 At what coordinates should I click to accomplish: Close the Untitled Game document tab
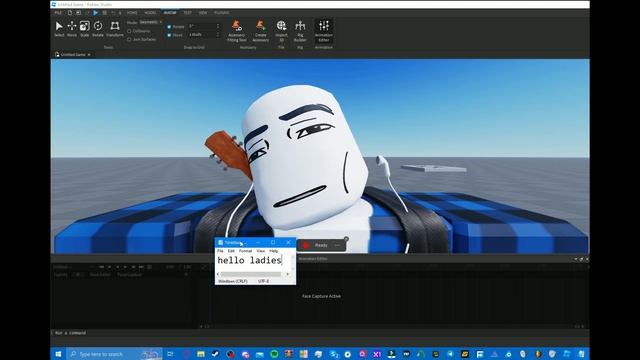coord(89,54)
